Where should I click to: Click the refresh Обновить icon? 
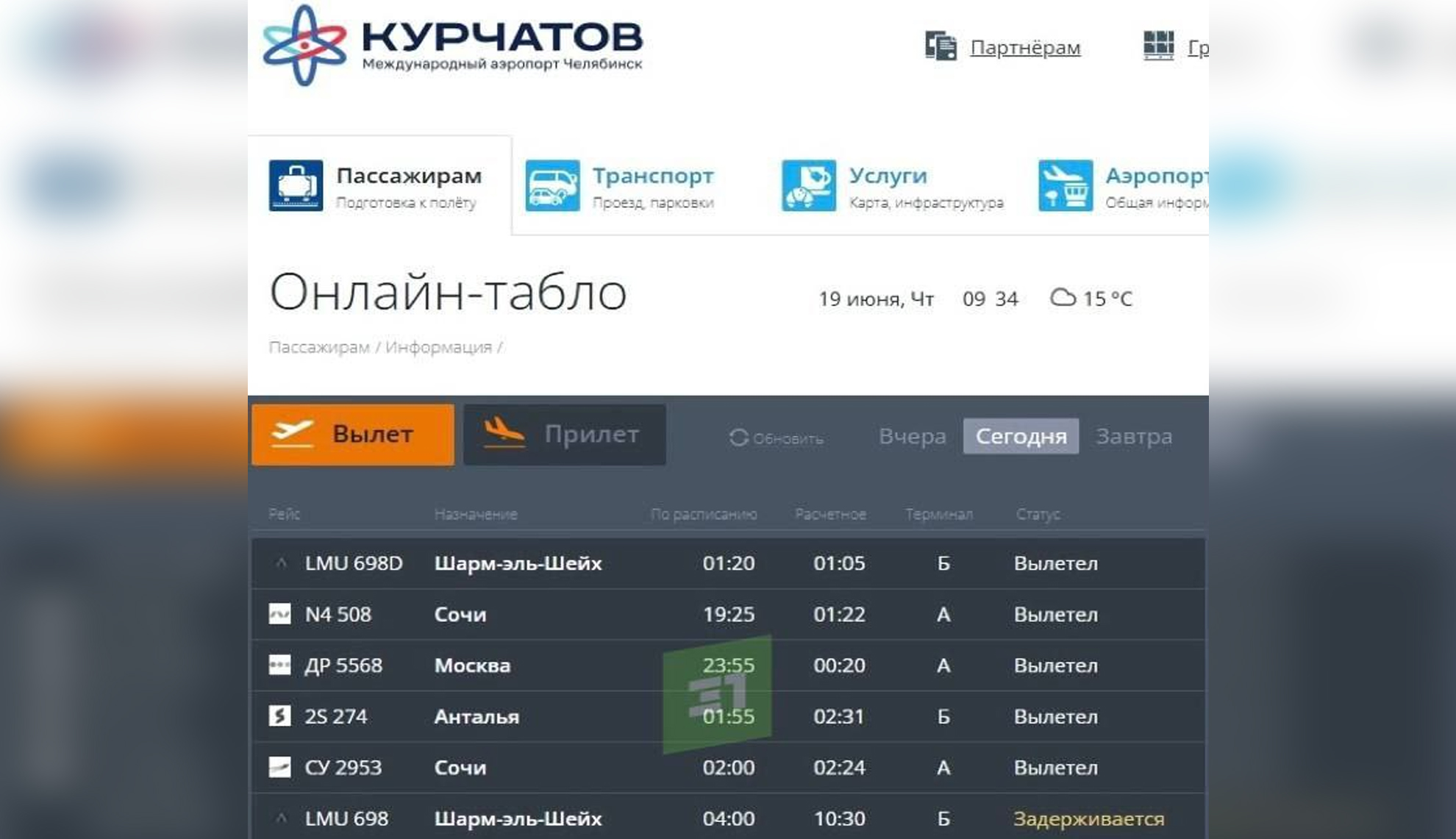738,438
